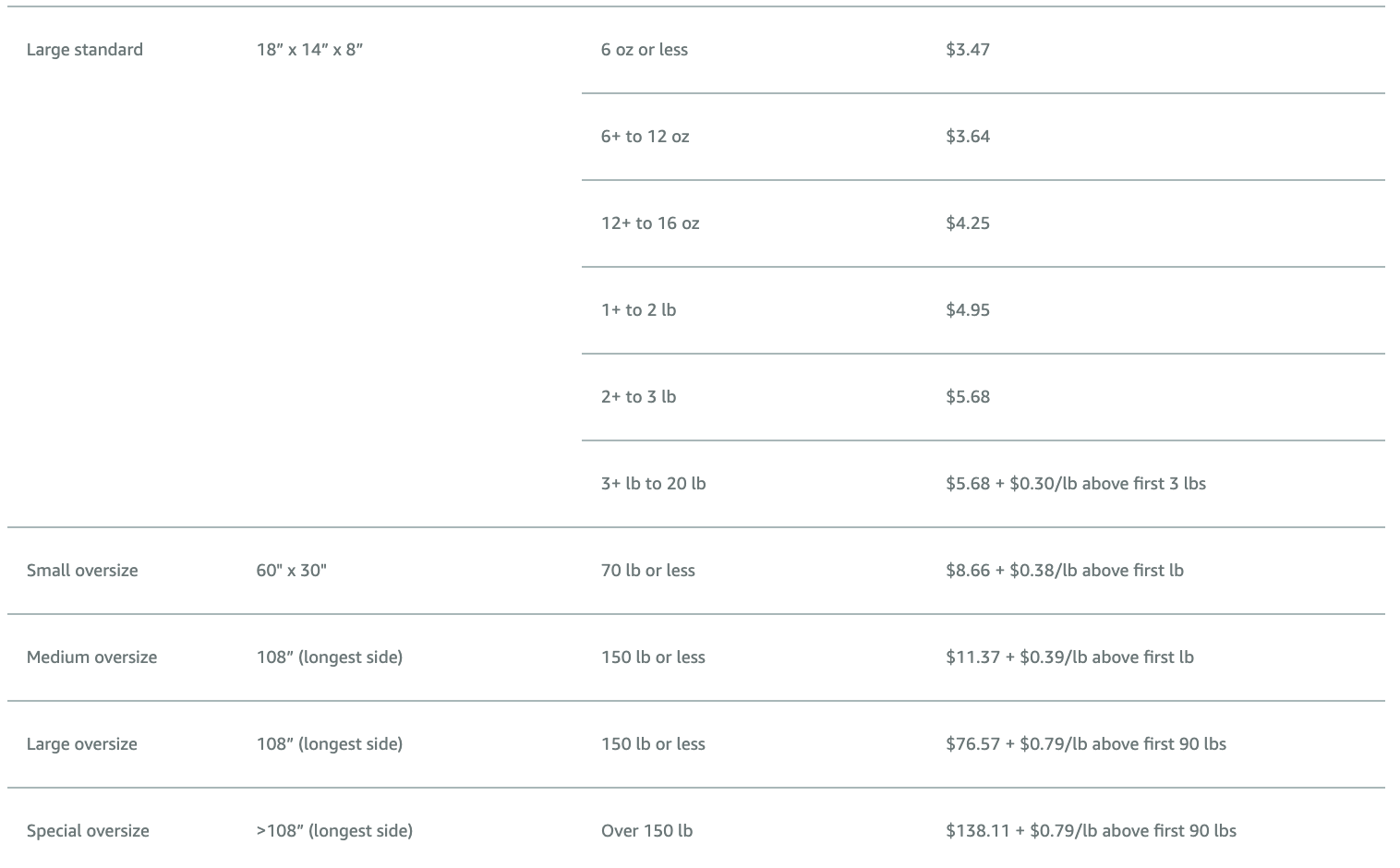Click the Medium oversize tier label
The height and width of the screenshot is (868, 1400).
[x=92, y=657]
